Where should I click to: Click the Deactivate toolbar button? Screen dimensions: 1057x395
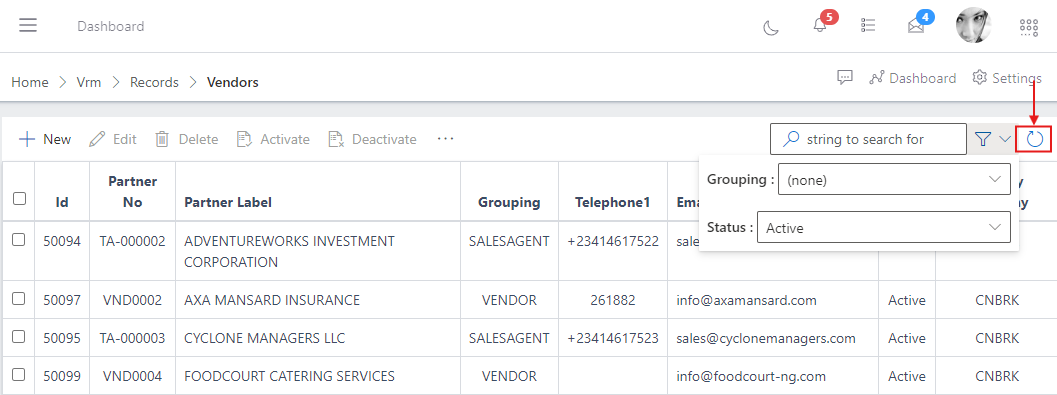372,140
